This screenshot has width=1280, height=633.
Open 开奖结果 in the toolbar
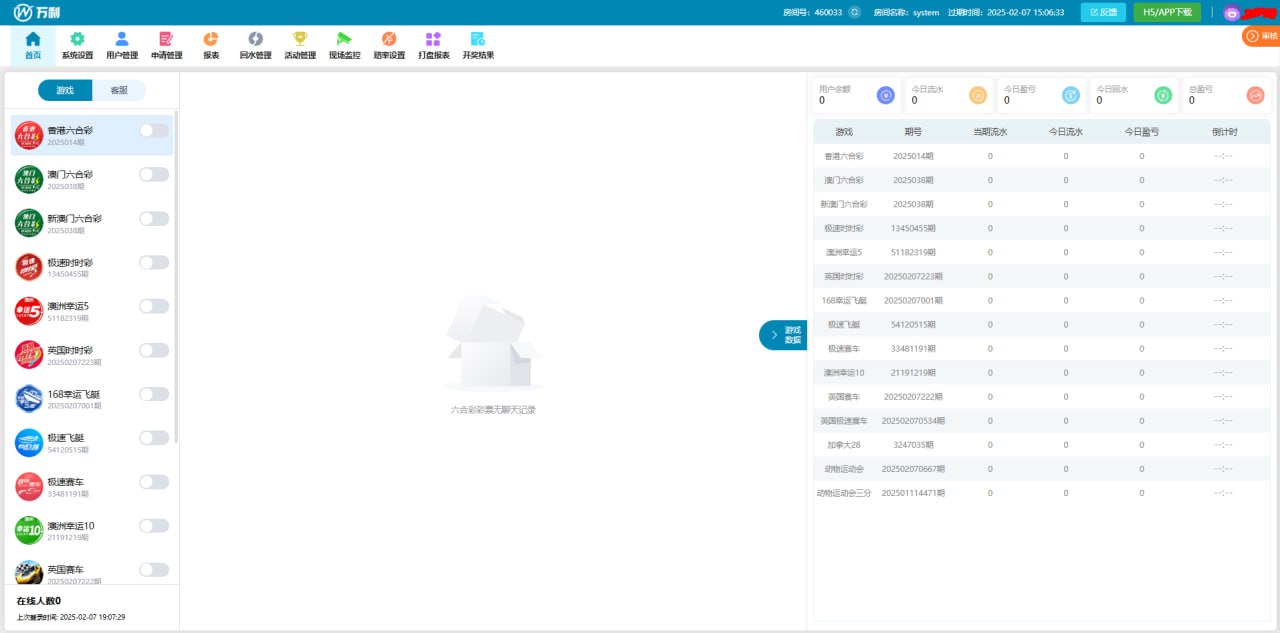478,46
